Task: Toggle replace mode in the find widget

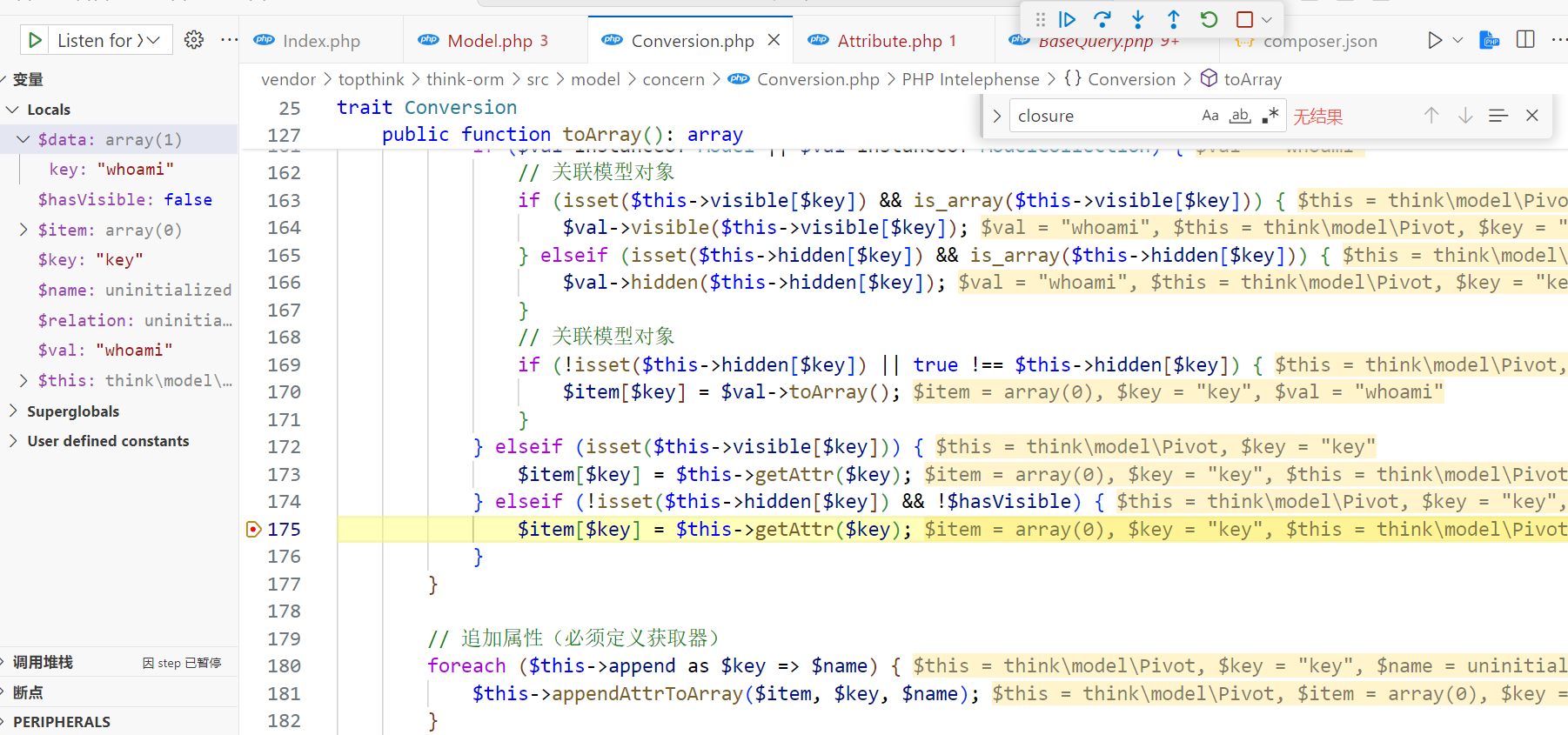Action: pyautogui.click(x=997, y=116)
